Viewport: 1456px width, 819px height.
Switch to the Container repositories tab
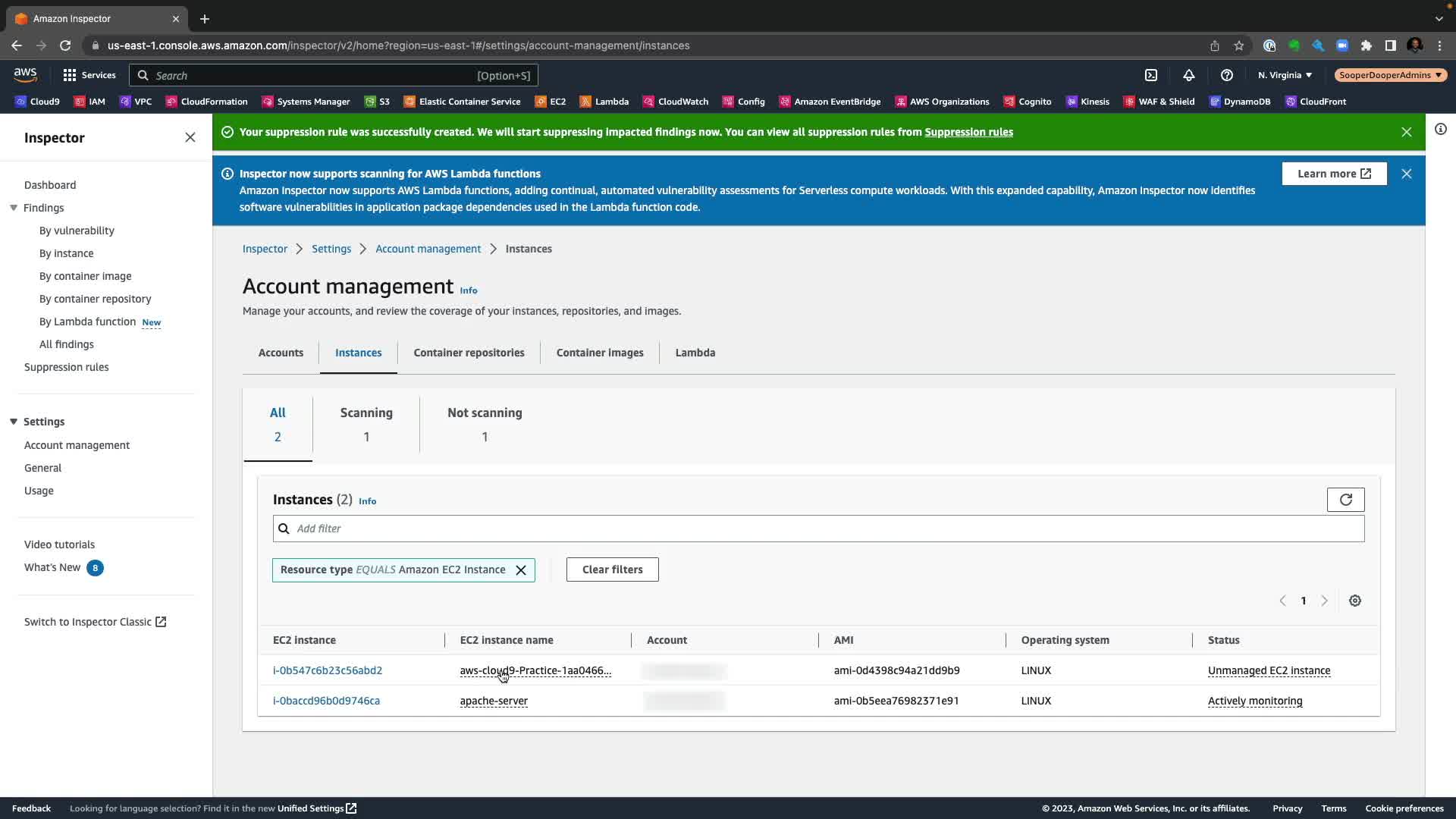[469, 353]
